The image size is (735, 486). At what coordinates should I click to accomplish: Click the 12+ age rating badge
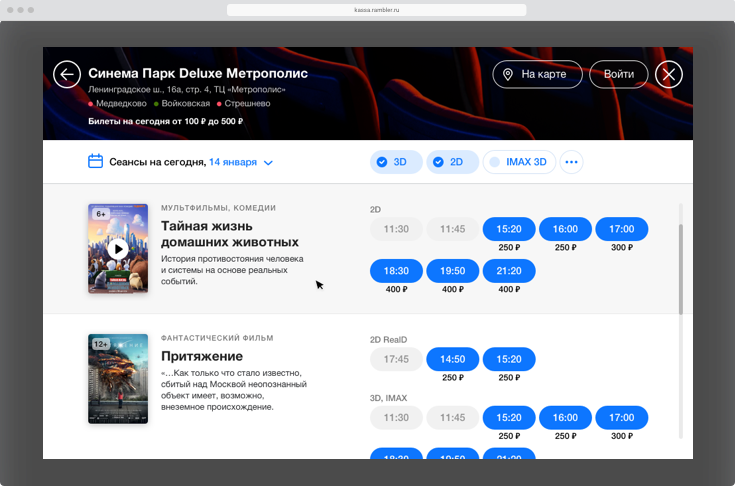tap(101, 344)
